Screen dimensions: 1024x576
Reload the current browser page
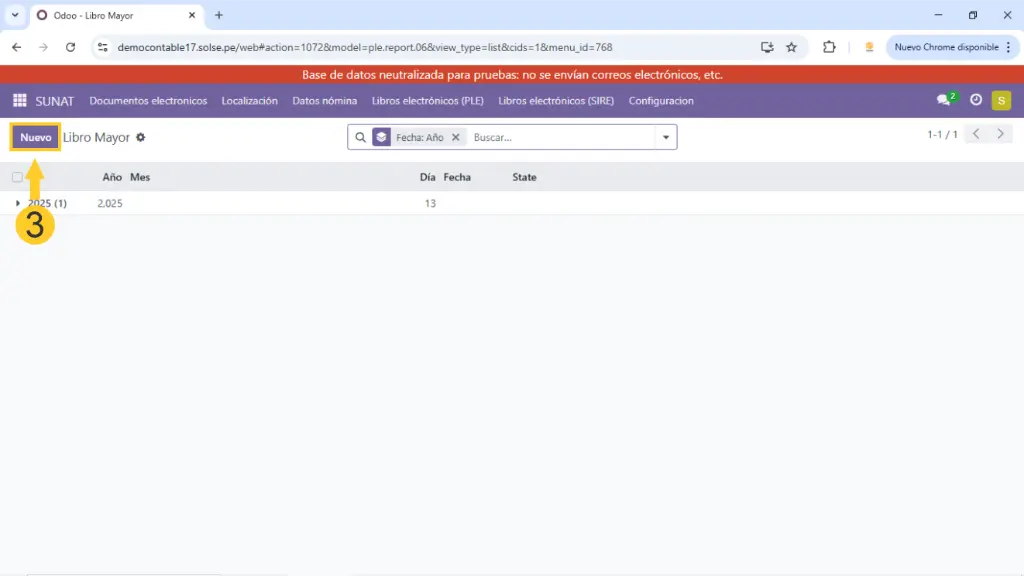point(70,47)
